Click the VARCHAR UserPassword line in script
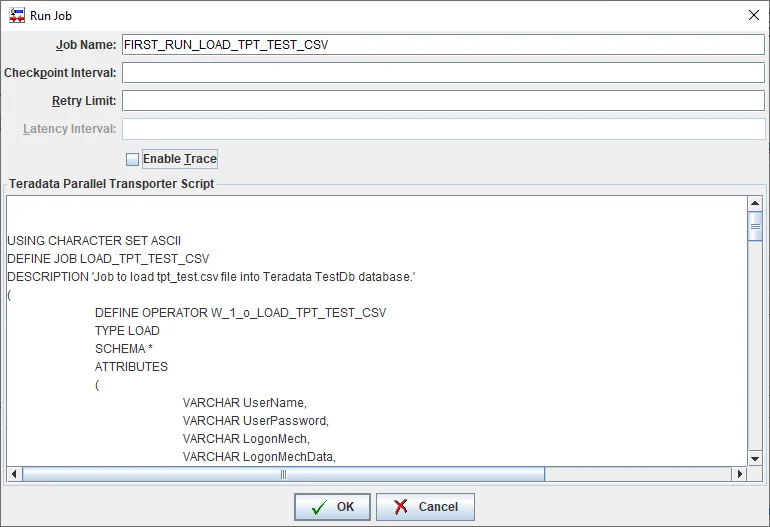Screen dimensions: 770x527 255,421
